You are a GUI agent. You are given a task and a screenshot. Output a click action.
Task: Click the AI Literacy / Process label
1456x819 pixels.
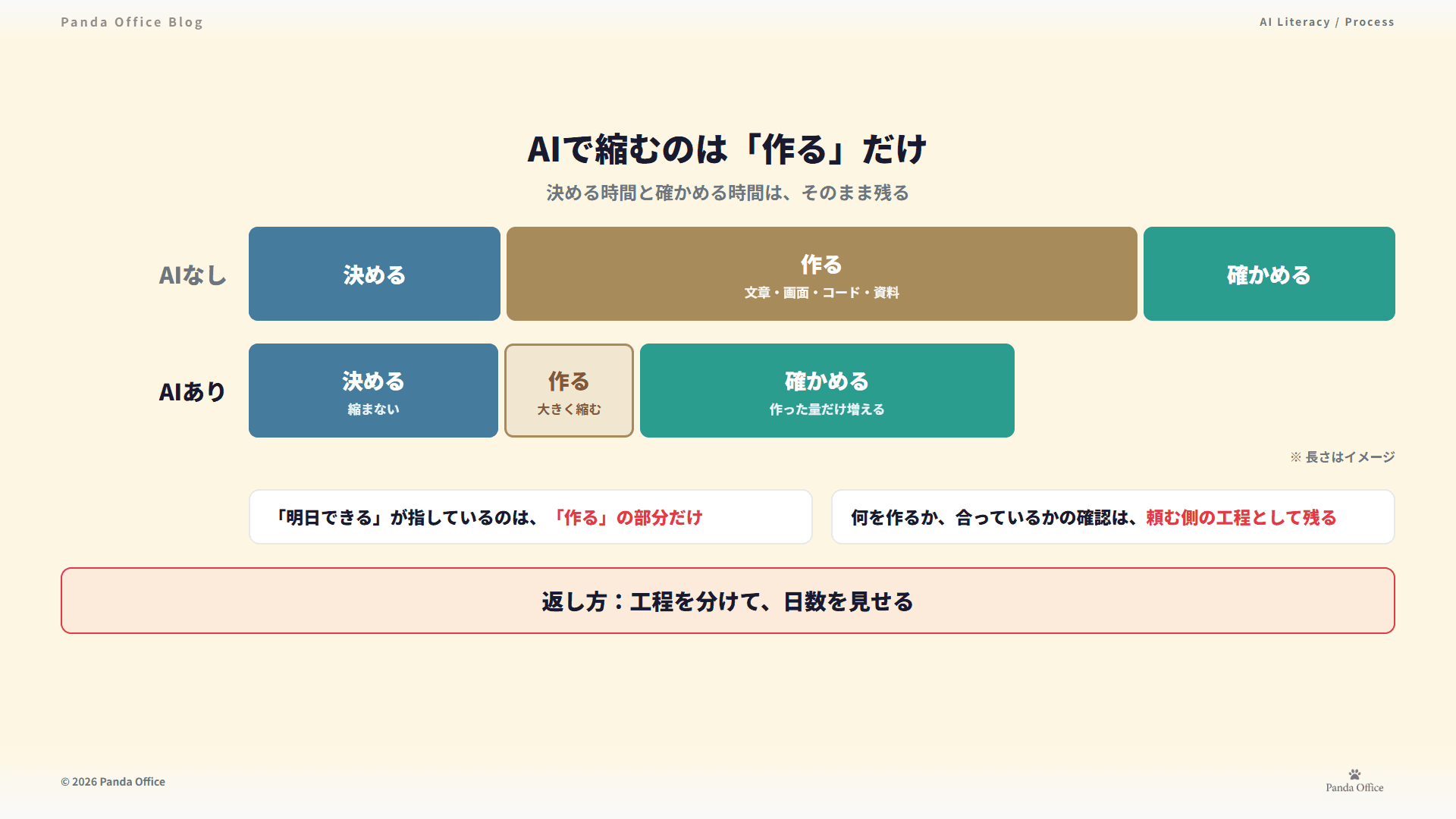(1326, 22)
